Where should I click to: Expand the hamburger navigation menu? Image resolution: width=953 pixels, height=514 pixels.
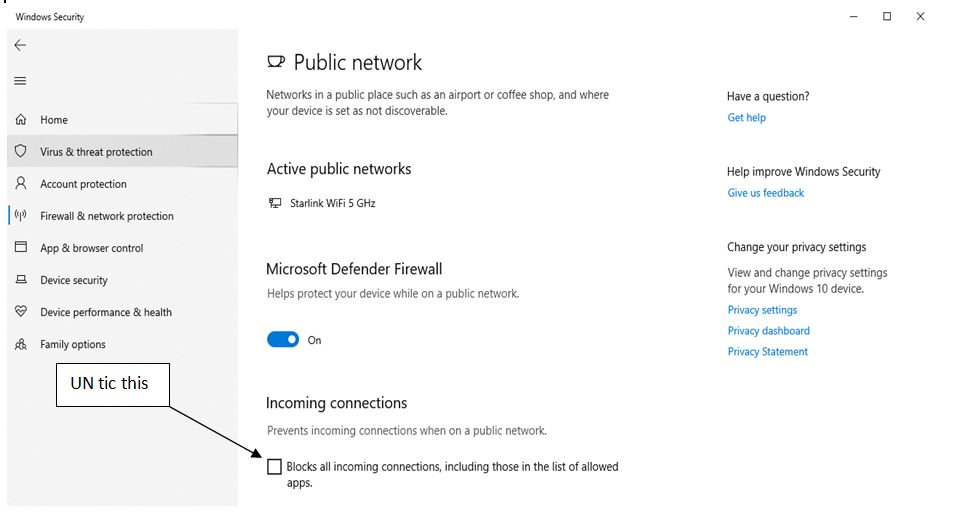coord(20,81)
